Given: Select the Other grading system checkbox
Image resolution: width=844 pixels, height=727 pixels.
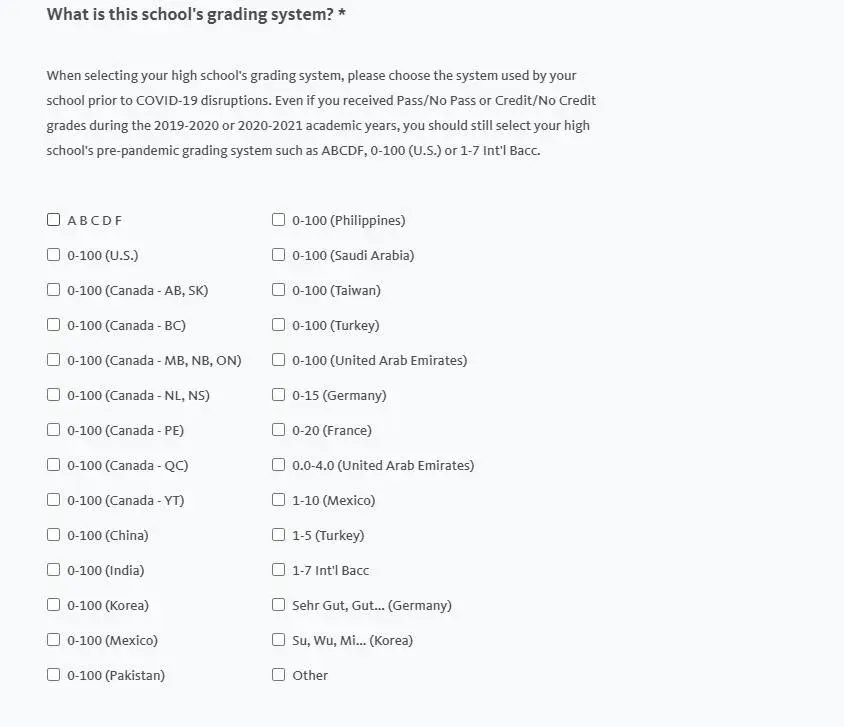Looking at the screenshot, I should pos(279,675).
